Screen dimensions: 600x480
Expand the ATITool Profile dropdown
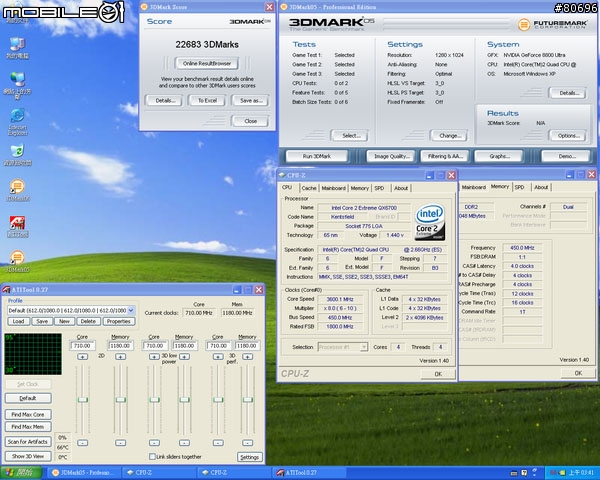click(x=131, y=310)
